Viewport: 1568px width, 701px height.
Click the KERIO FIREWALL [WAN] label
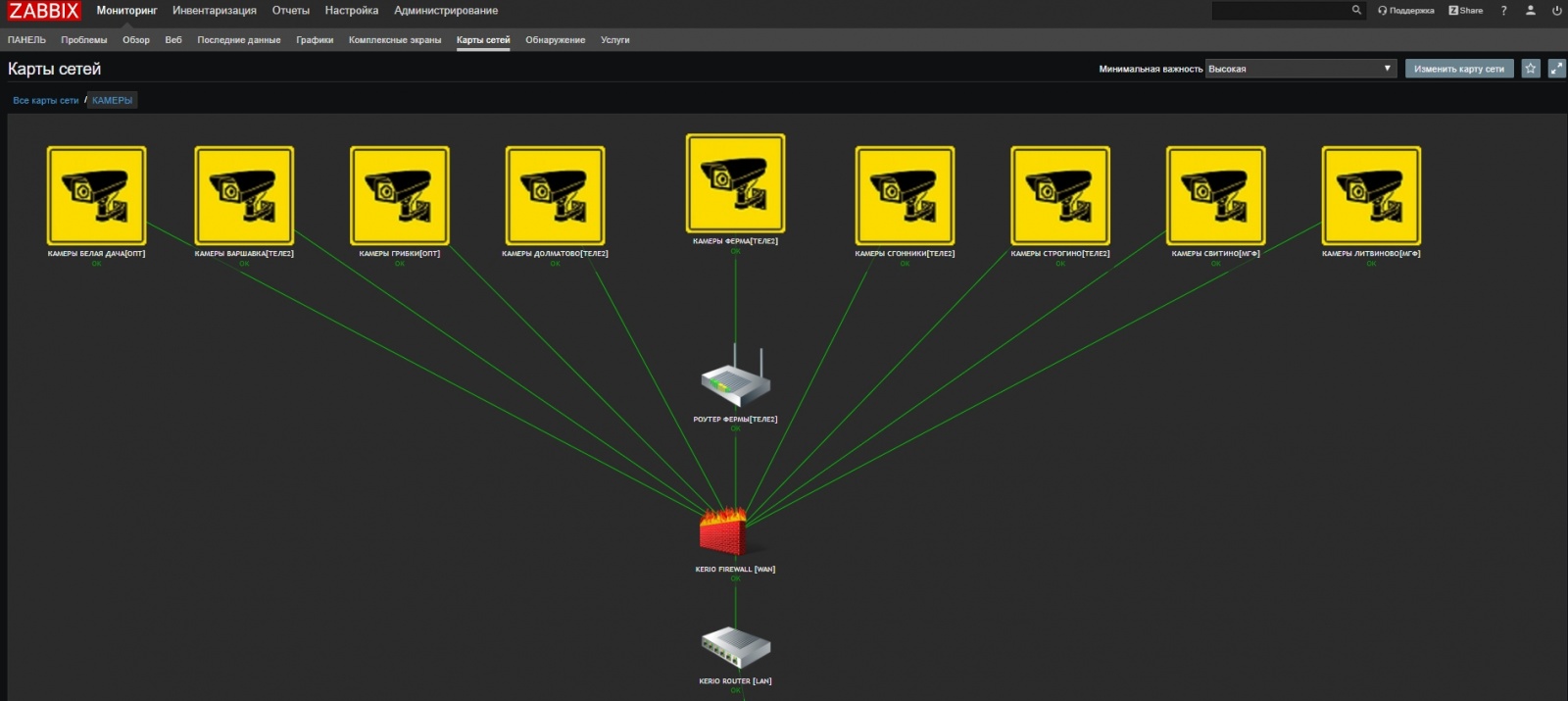pos(735,569)
